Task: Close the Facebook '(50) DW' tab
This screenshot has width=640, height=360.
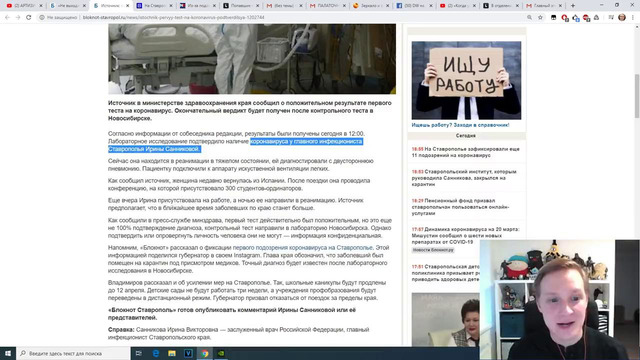Action: (x=431, y=6)
